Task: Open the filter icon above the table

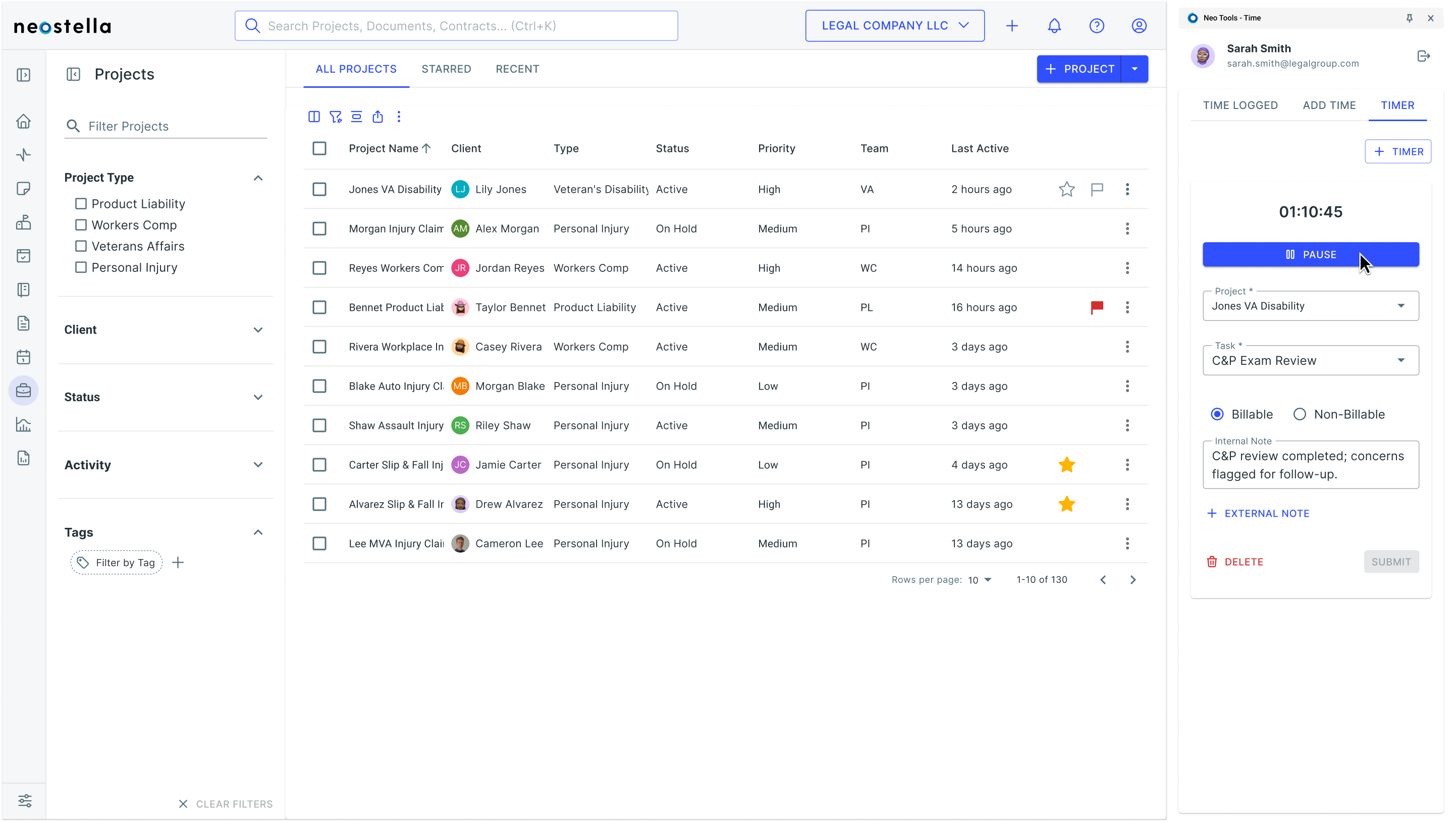Action: [336, 117]
